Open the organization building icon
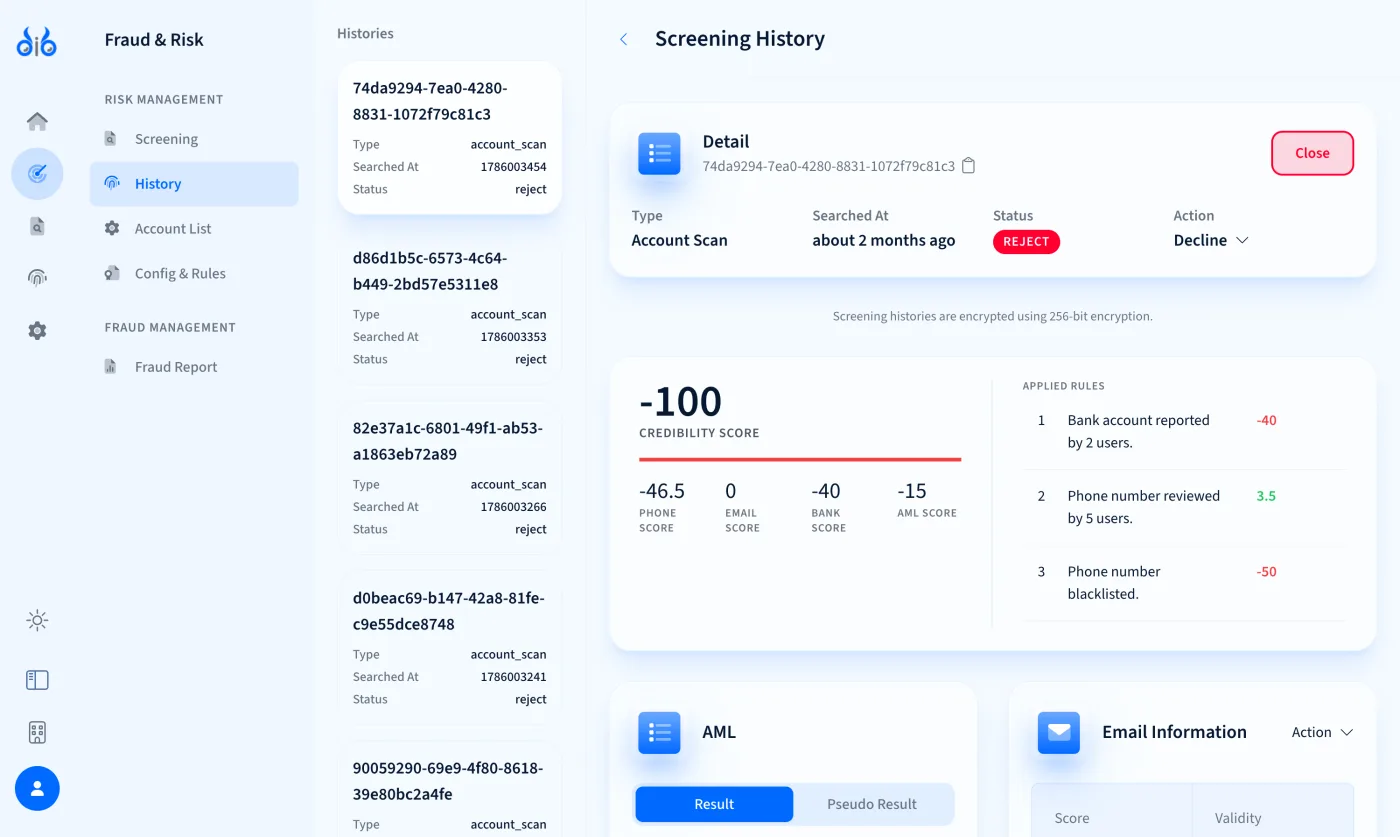 37,733
